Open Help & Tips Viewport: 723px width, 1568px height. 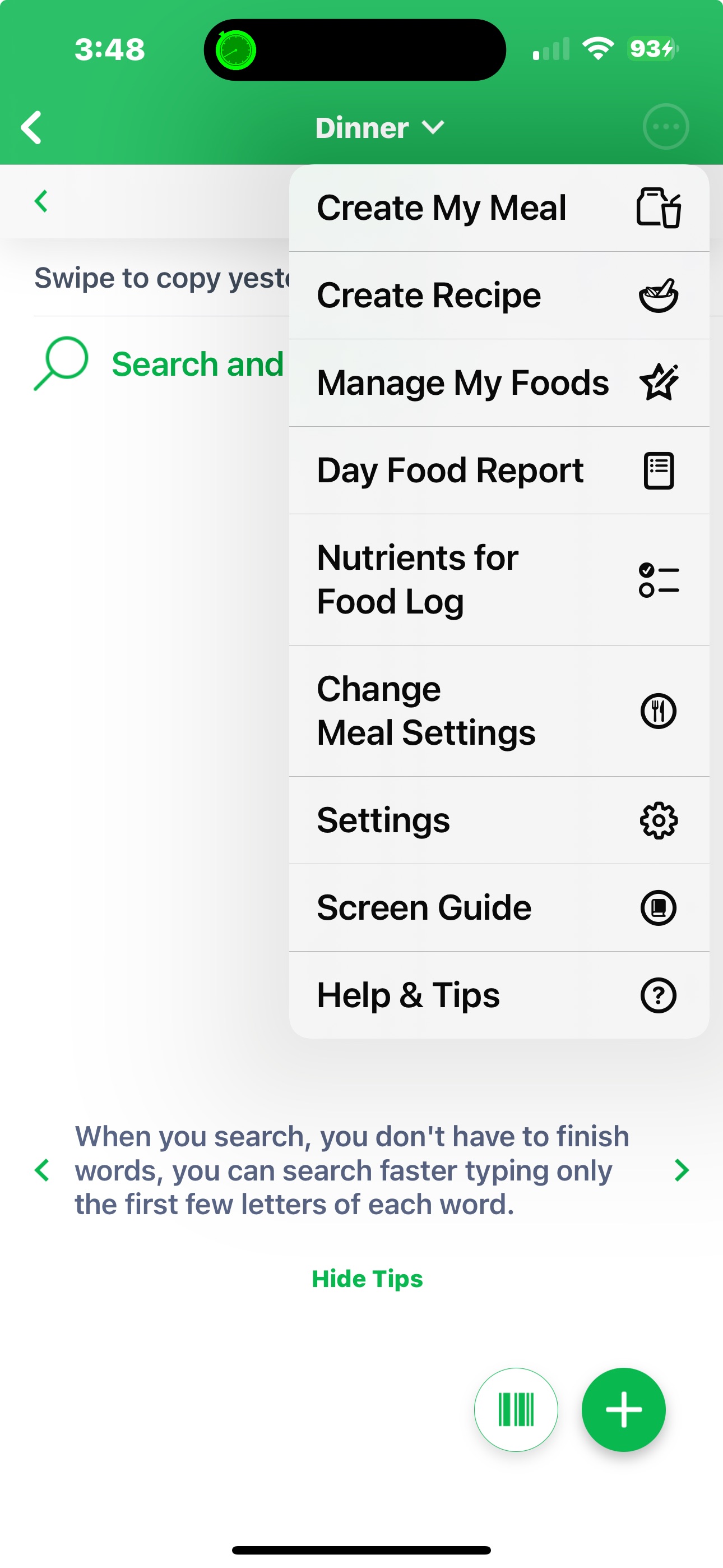[498, 995]
